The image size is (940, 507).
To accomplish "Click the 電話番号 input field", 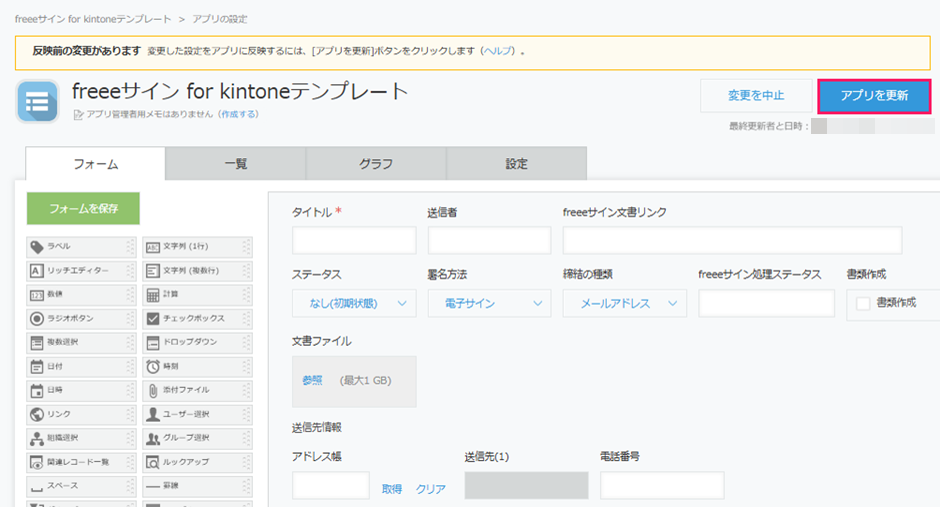I will click(x=662, y=485).
